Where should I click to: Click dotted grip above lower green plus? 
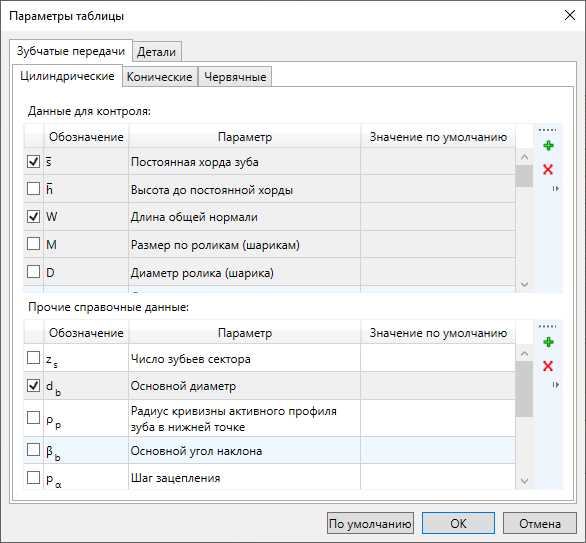pos(548,326)
